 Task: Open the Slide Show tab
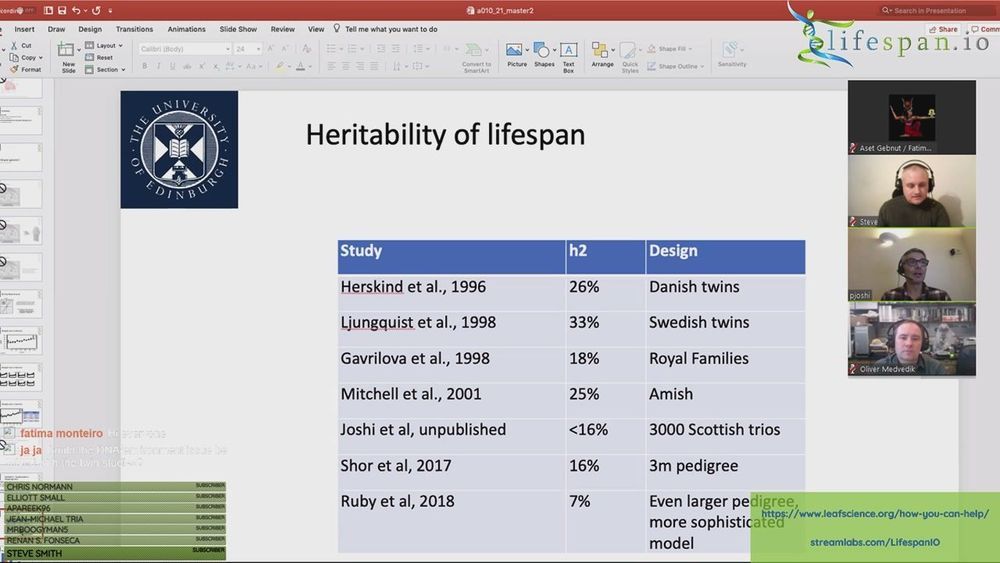[238, 29]
